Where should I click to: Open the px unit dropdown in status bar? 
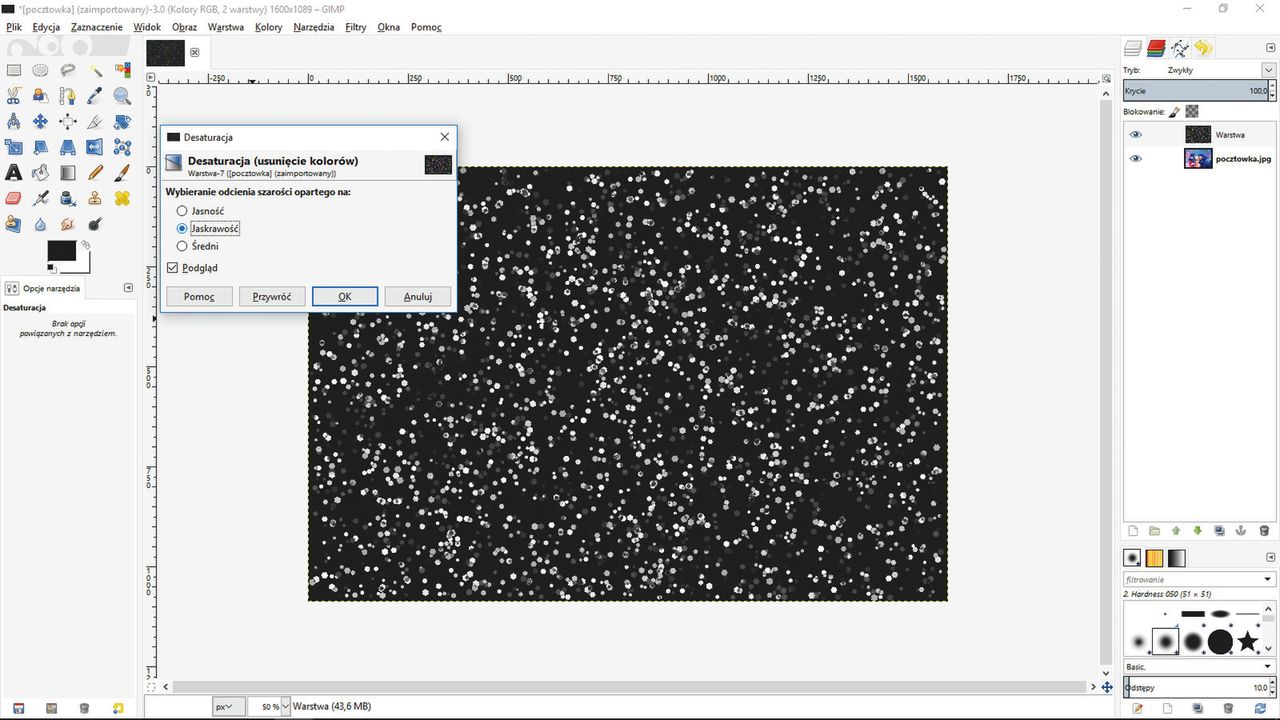[227, 707]
